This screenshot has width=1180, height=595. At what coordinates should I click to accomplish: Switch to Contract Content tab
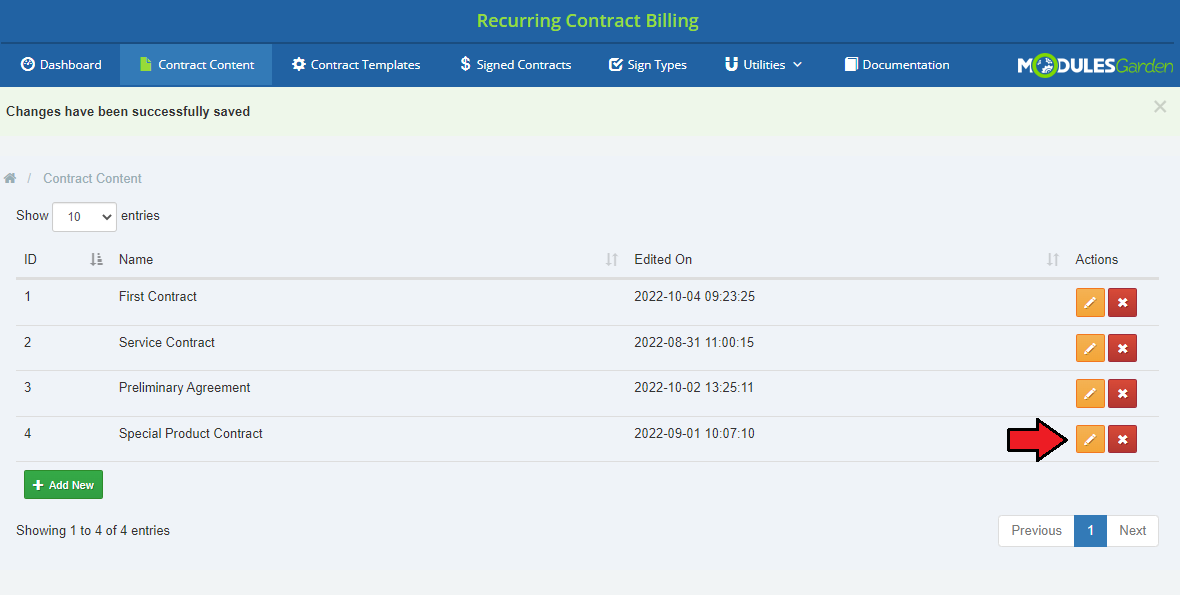(196, 65)
